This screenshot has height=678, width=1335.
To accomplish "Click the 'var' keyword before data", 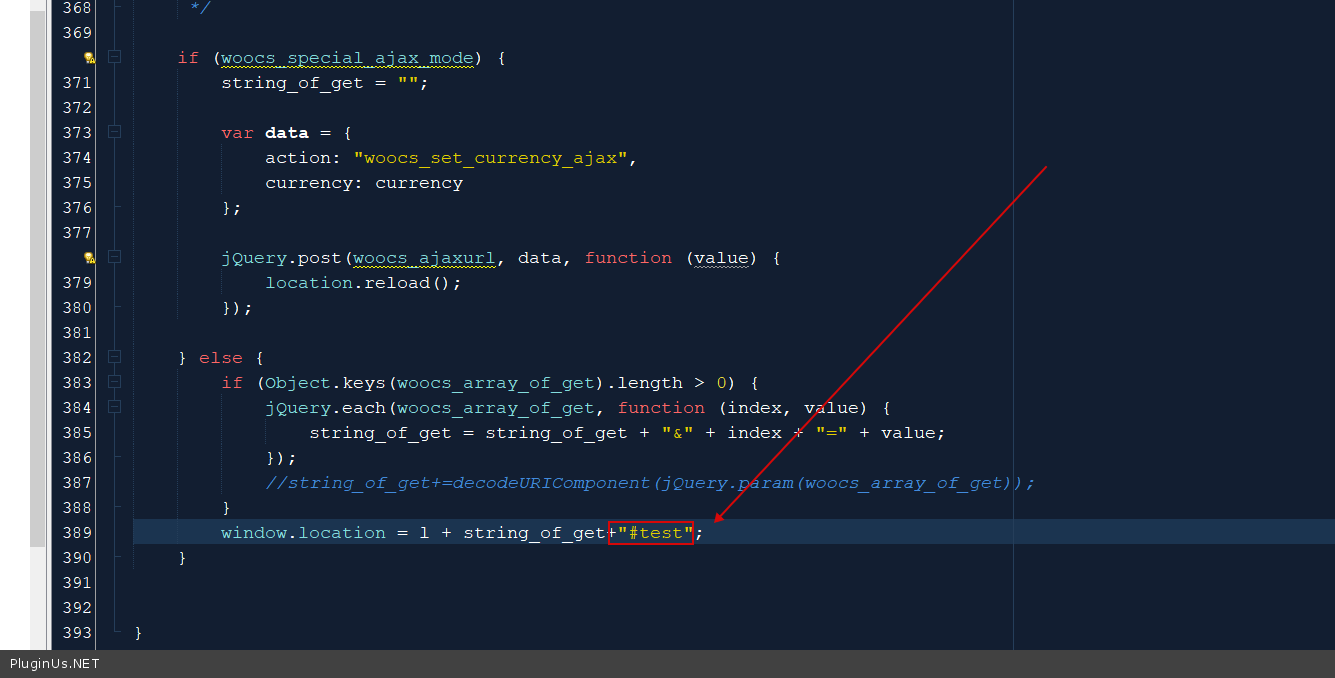I will pos(238,133).
